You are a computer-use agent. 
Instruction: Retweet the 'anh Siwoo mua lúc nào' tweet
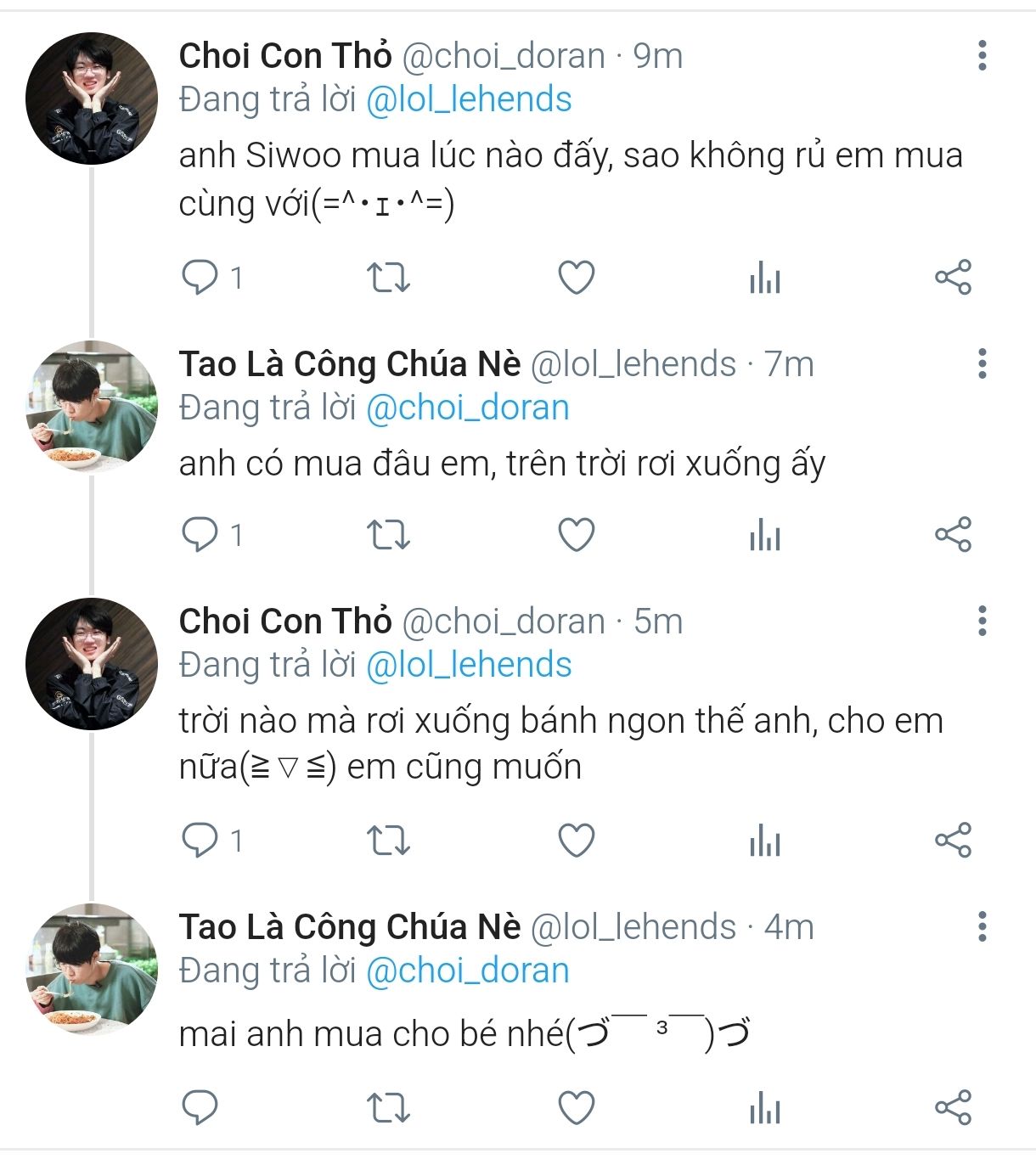(x=388, y=278)
